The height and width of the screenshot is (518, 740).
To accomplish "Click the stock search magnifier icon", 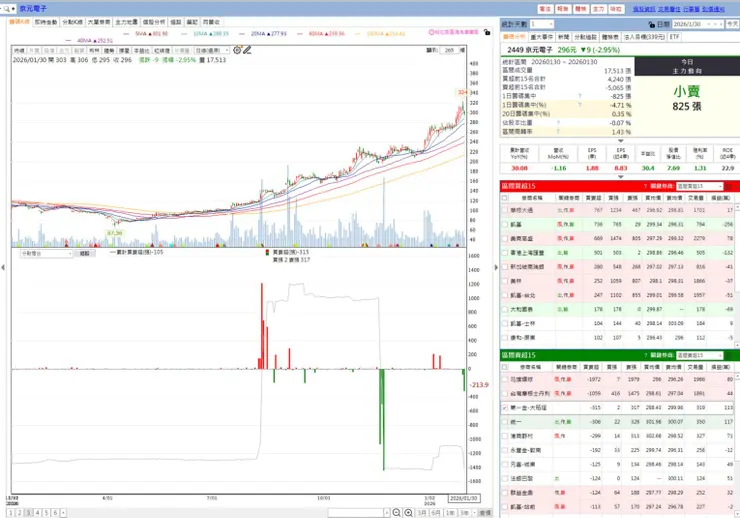I will pyautogui.click(x=6, y=8).
